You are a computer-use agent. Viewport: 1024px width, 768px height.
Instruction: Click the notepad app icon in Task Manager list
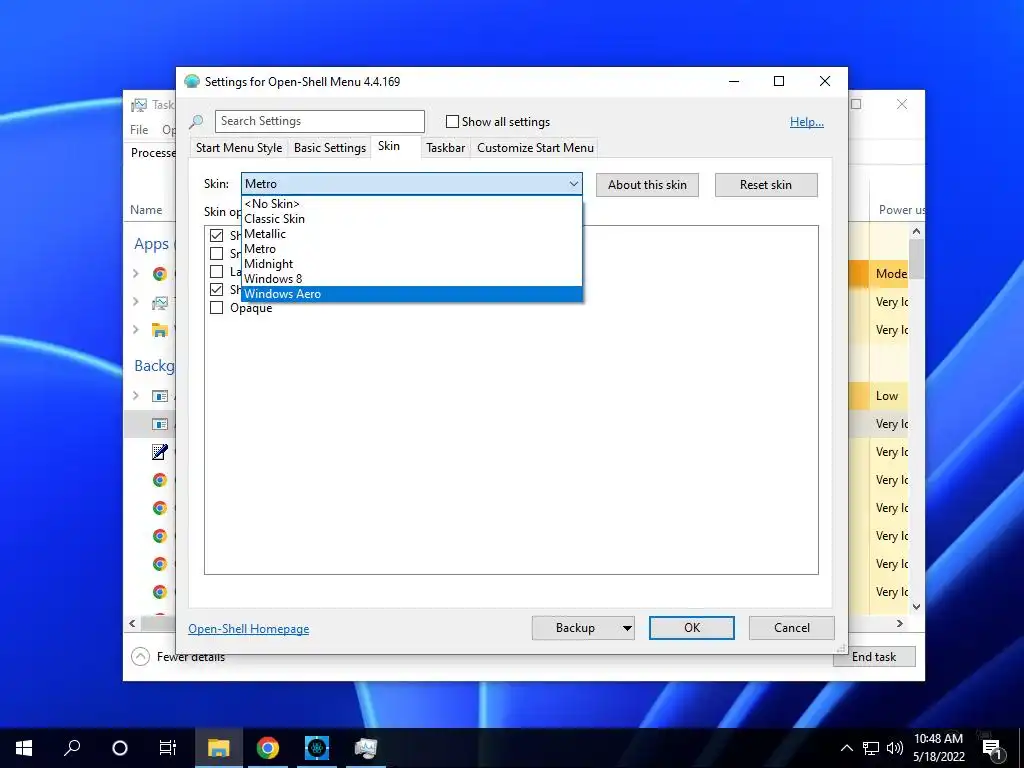coord(160,451)
